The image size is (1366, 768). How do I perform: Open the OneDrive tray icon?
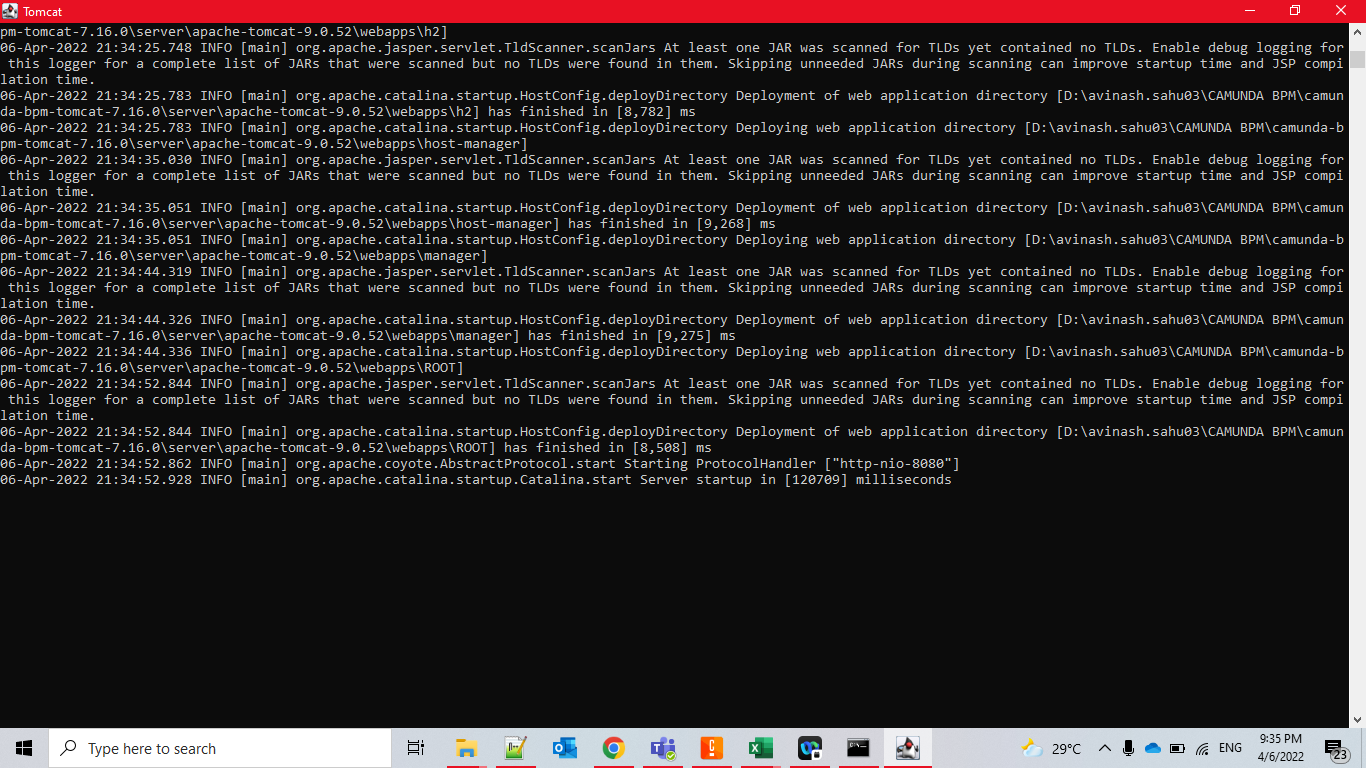tap(1152, 748)
